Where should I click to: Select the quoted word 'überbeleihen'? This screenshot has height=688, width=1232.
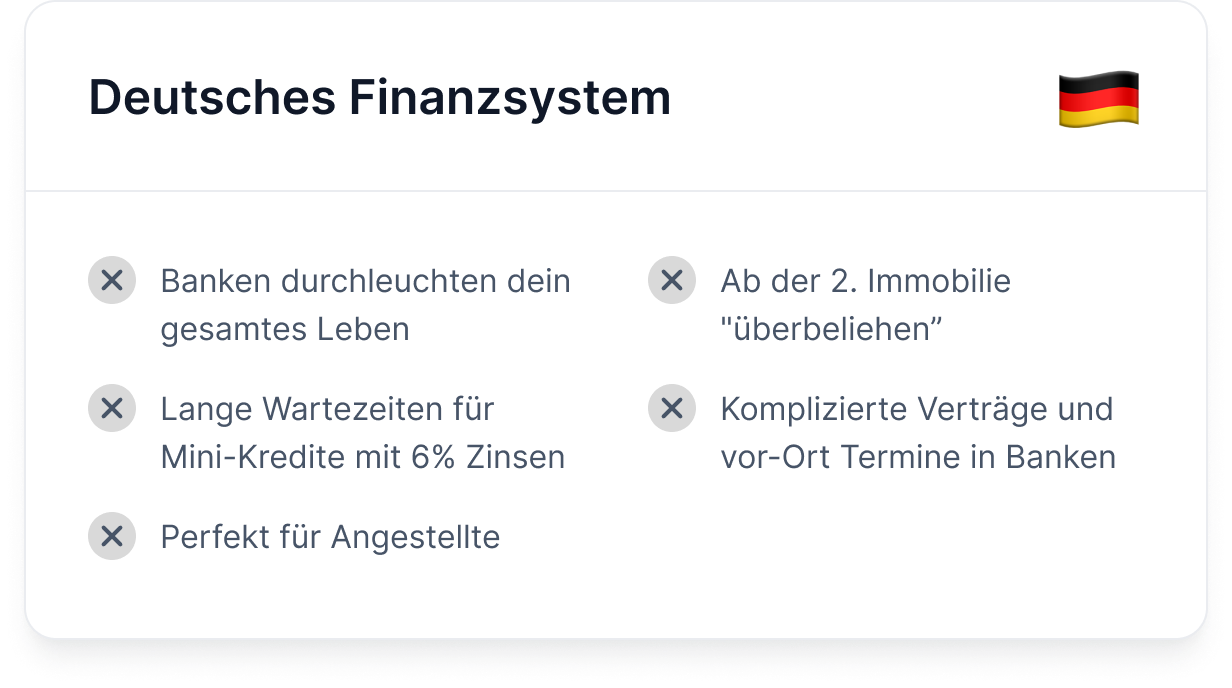coord(832,329)
